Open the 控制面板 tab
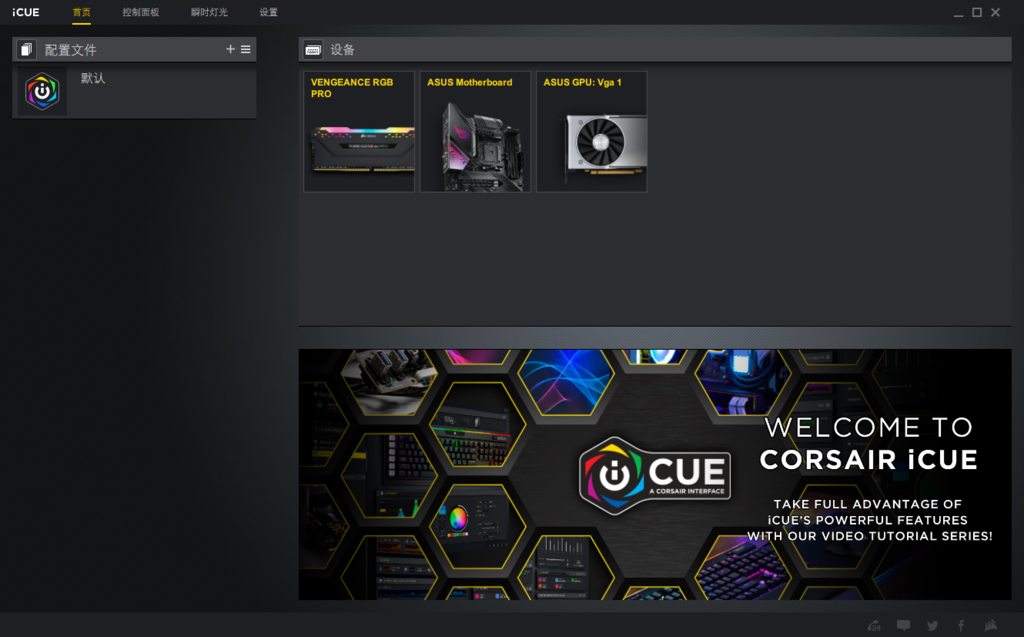 [x=140, y=12]
